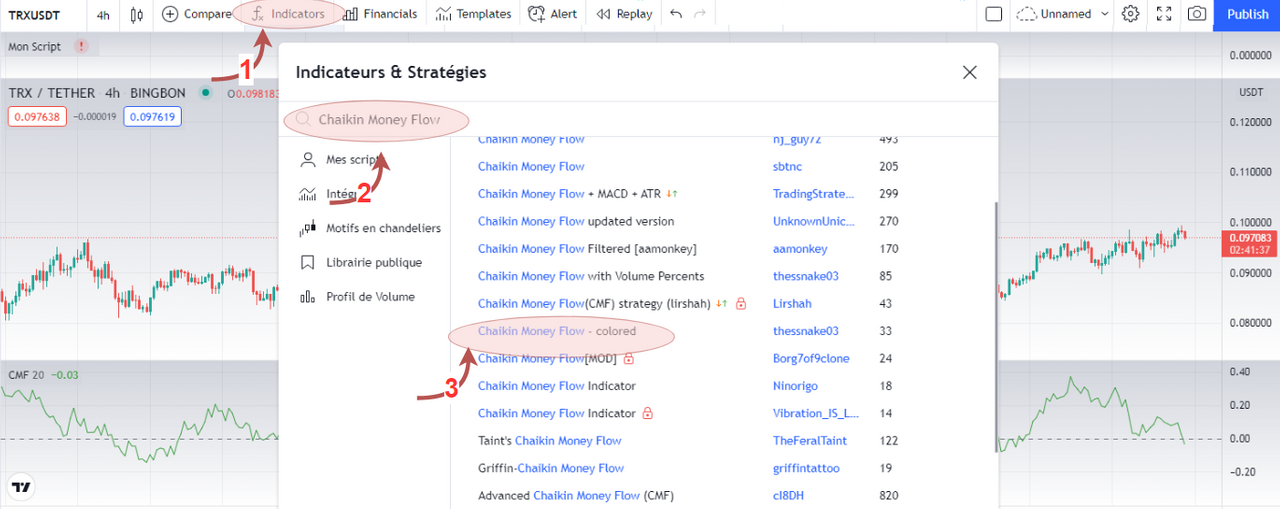The image size is (1280, 509).
Task: Open the Unnamed layout dropdown
Action: click(1063, 14)
